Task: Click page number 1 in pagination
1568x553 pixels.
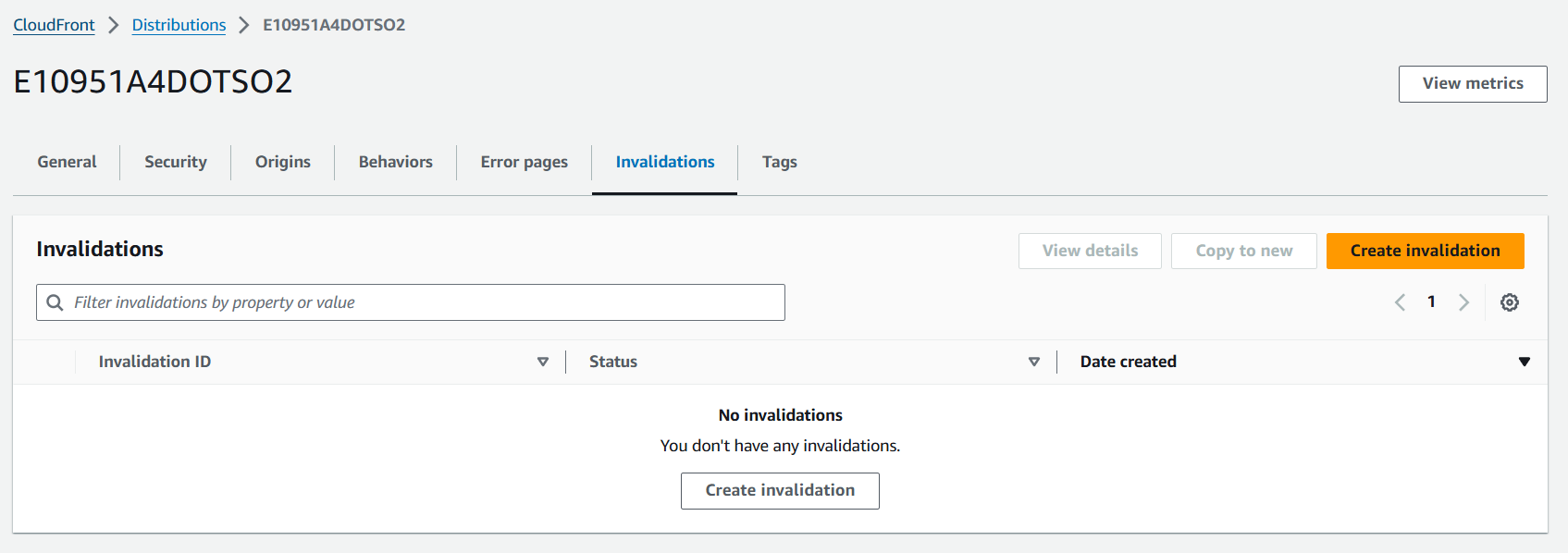Action: coord(1431,301)
